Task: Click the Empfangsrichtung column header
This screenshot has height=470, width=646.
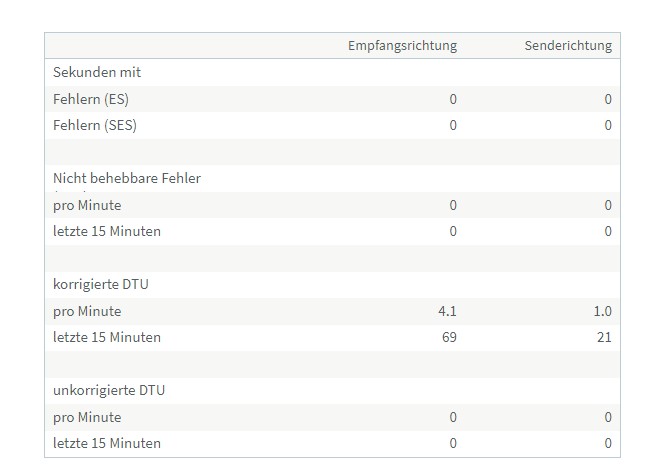Action: [x=403, y=46]
